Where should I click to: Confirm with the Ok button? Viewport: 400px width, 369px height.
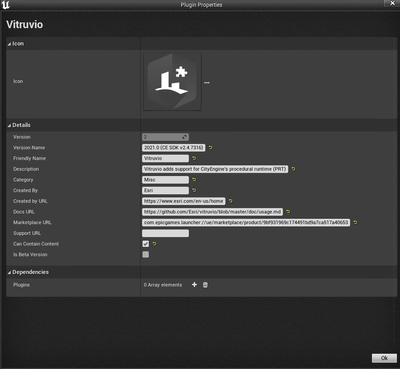(x=384, y=358)
